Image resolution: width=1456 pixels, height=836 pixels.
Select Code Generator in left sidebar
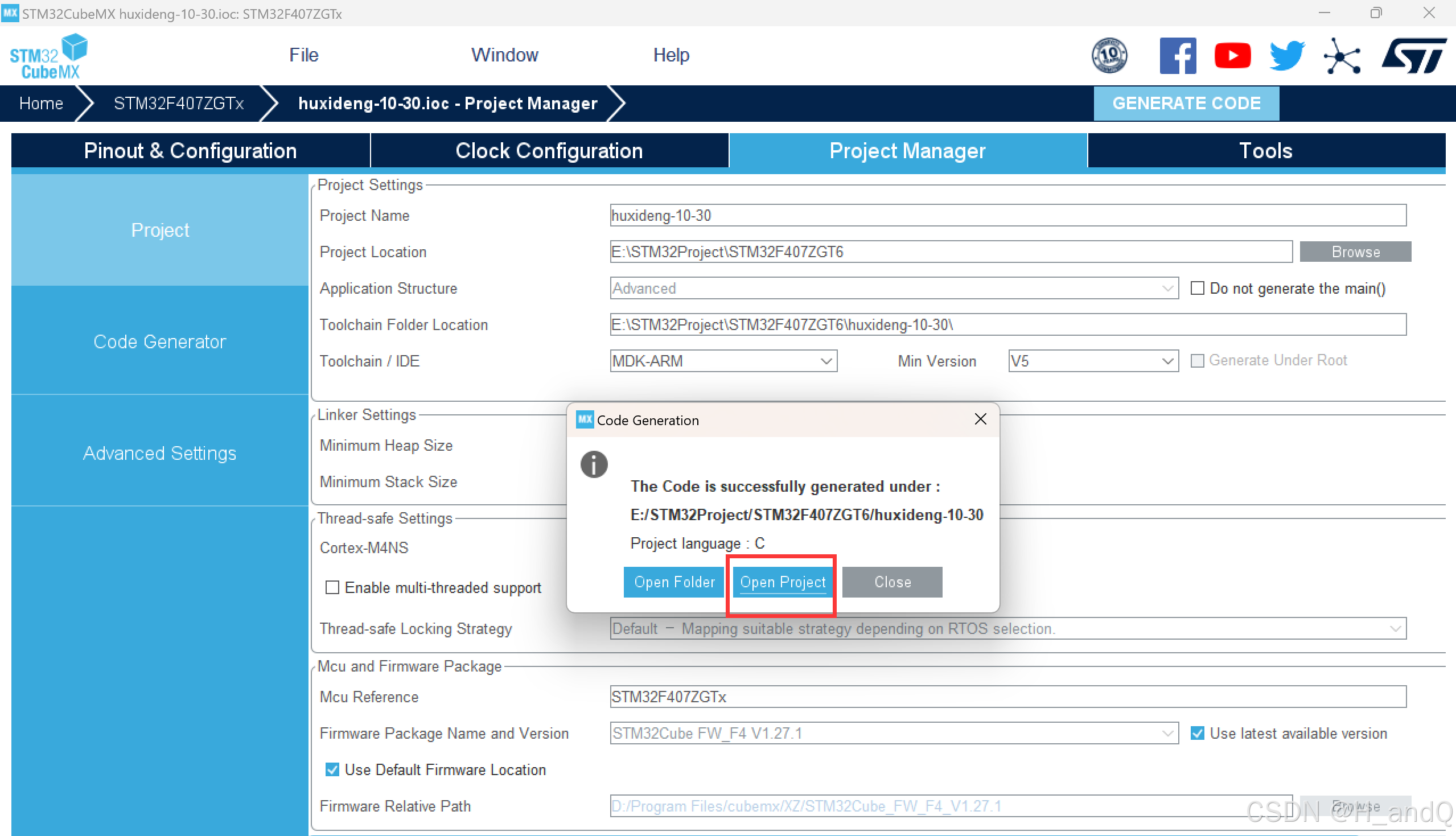click(x=159, y=341)
